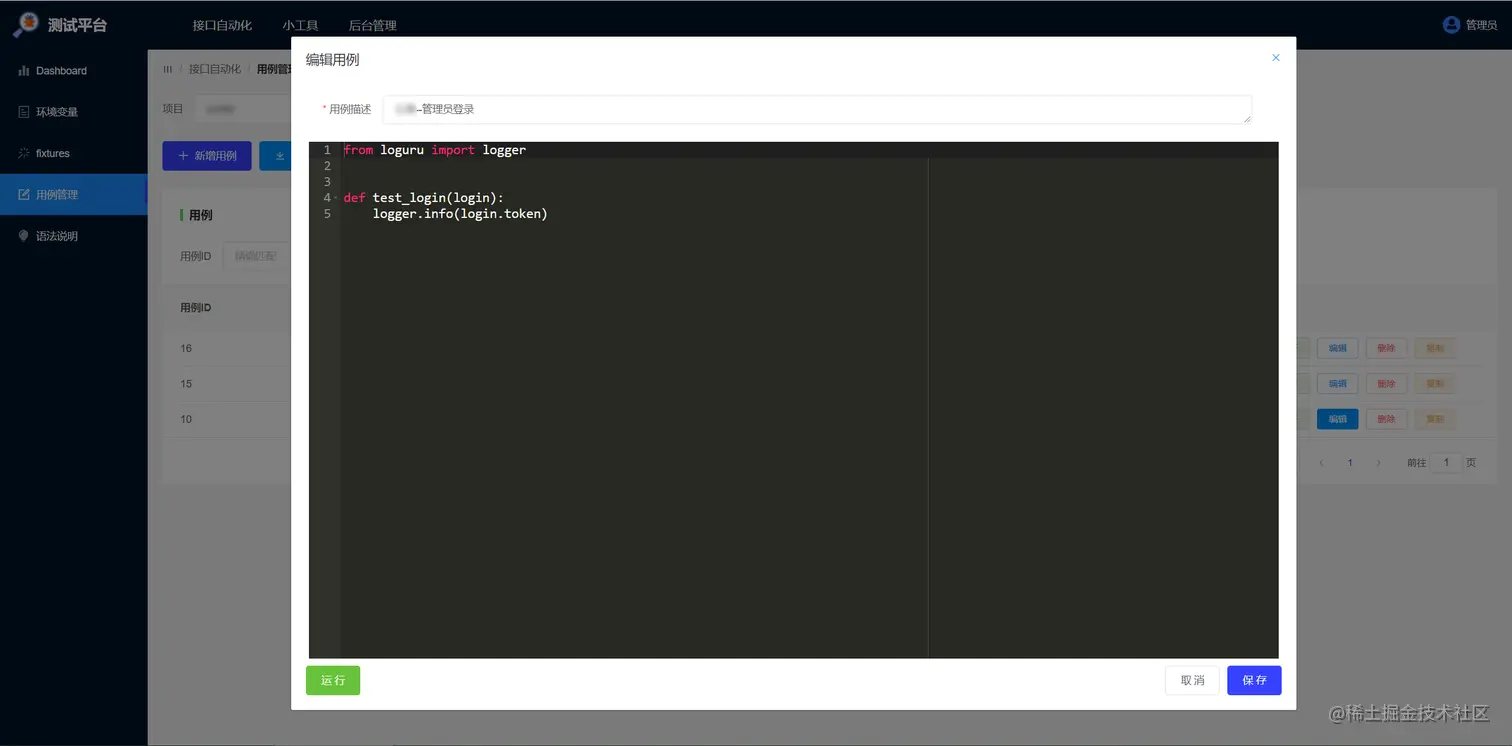
Task: Click the 运行 run button
Action: coord(333,680)
